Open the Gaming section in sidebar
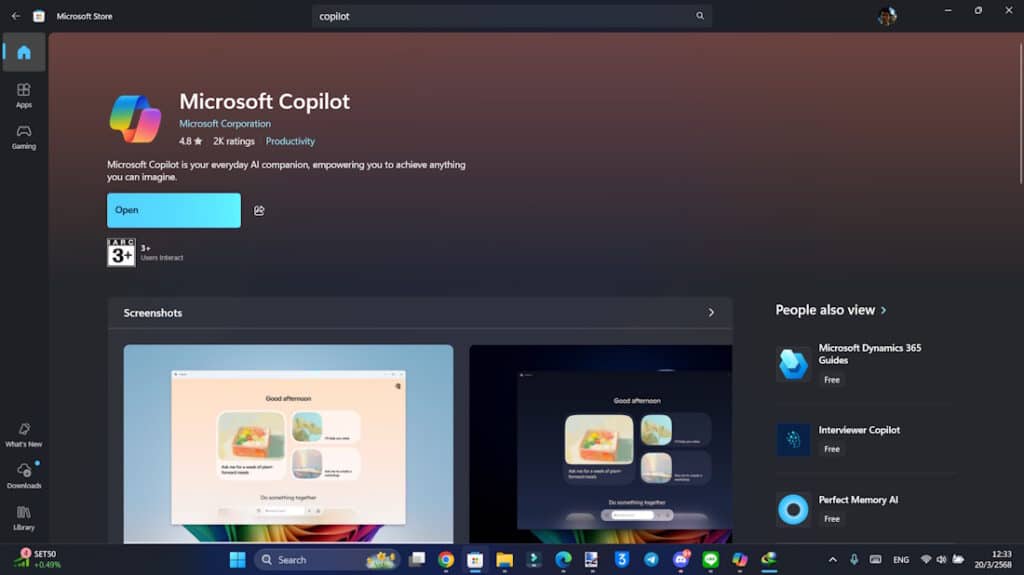The height and width of the screenshot is (575, 1024). tap(24, 137)
